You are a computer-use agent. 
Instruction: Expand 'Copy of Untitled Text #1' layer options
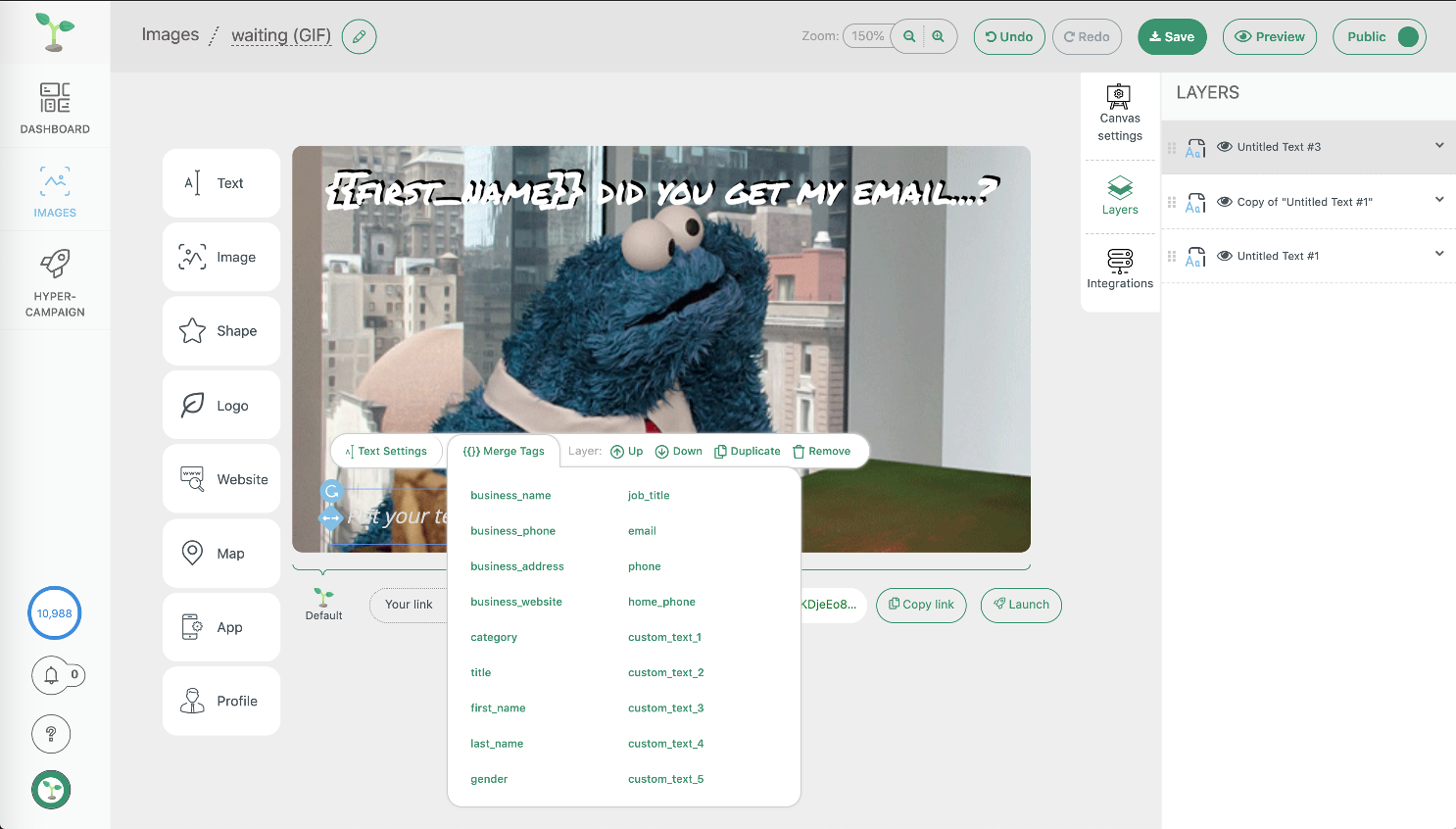coord(1438,200)
